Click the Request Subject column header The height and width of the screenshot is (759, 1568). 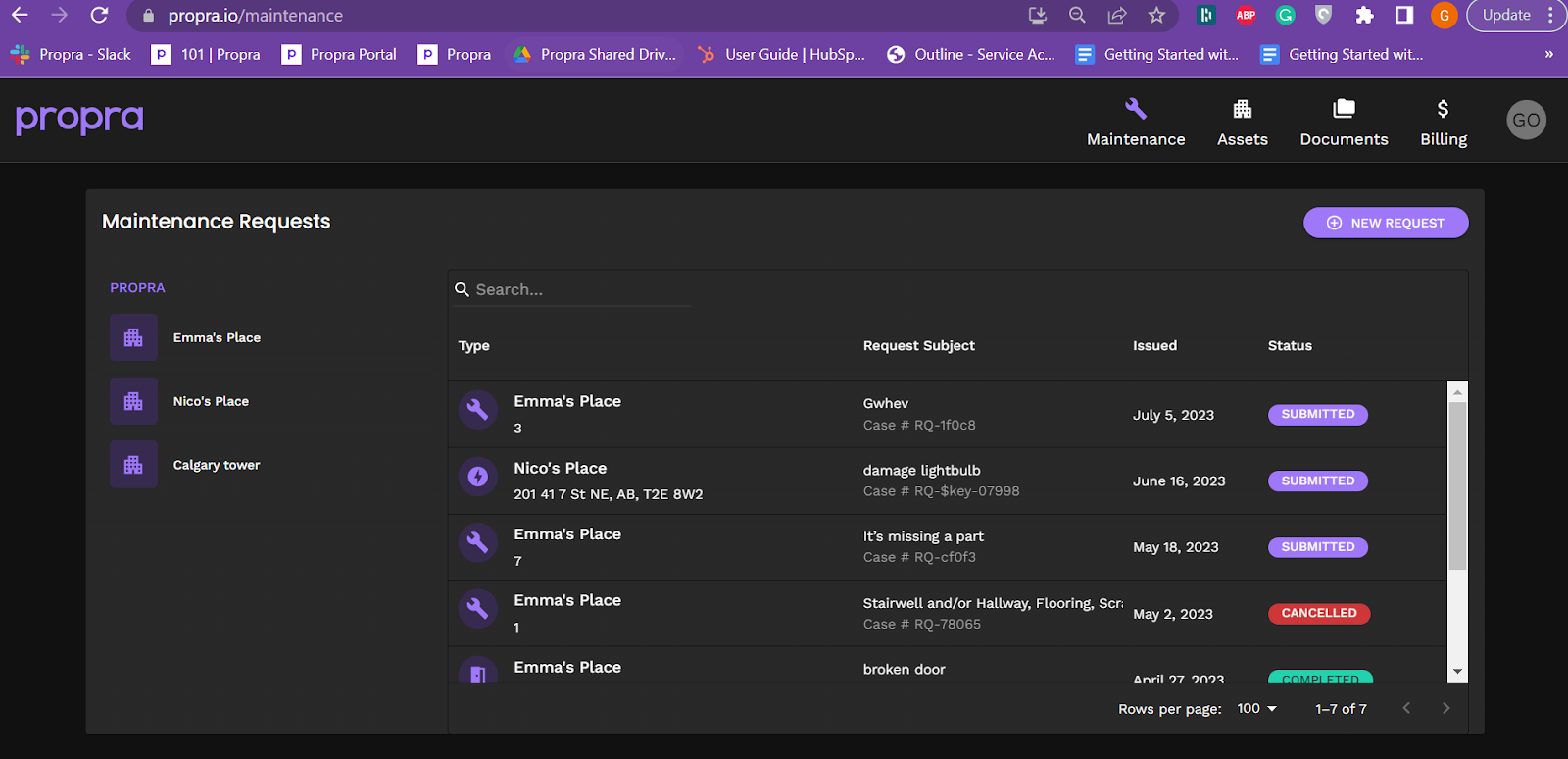(918, 345)
